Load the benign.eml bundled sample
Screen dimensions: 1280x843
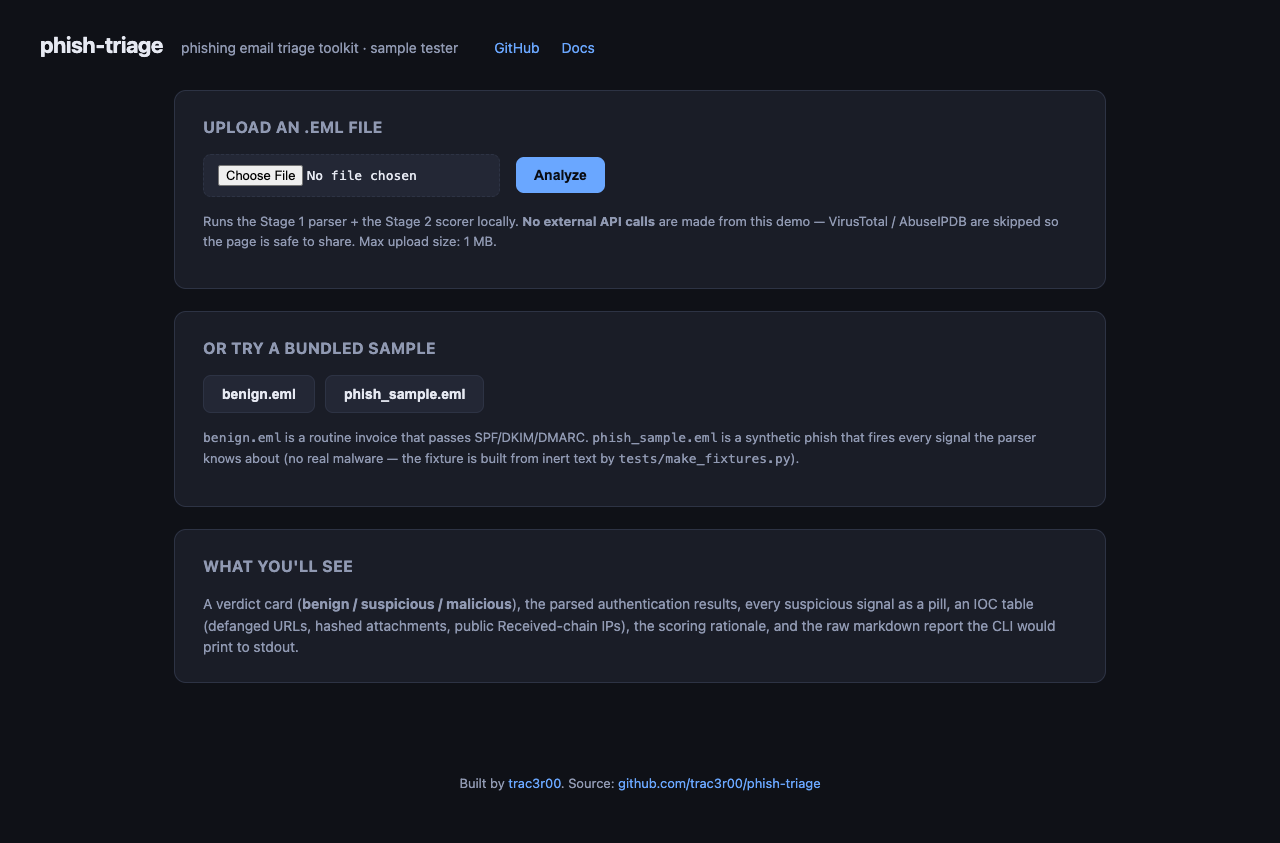tap(259, 394)
